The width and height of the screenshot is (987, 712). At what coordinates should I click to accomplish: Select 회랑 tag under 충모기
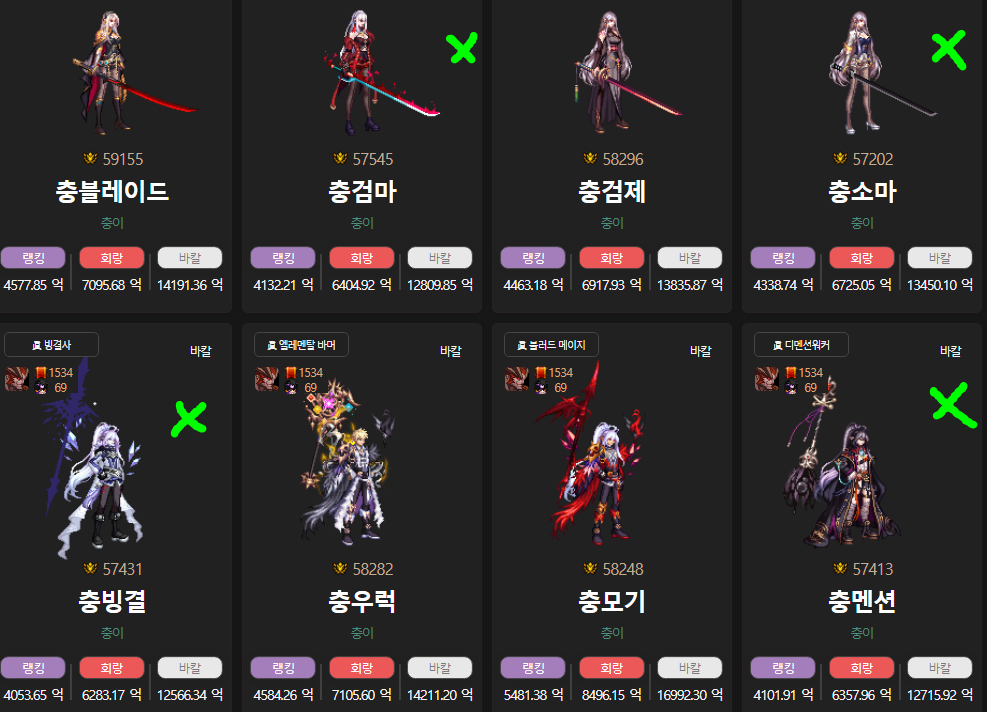612,668
